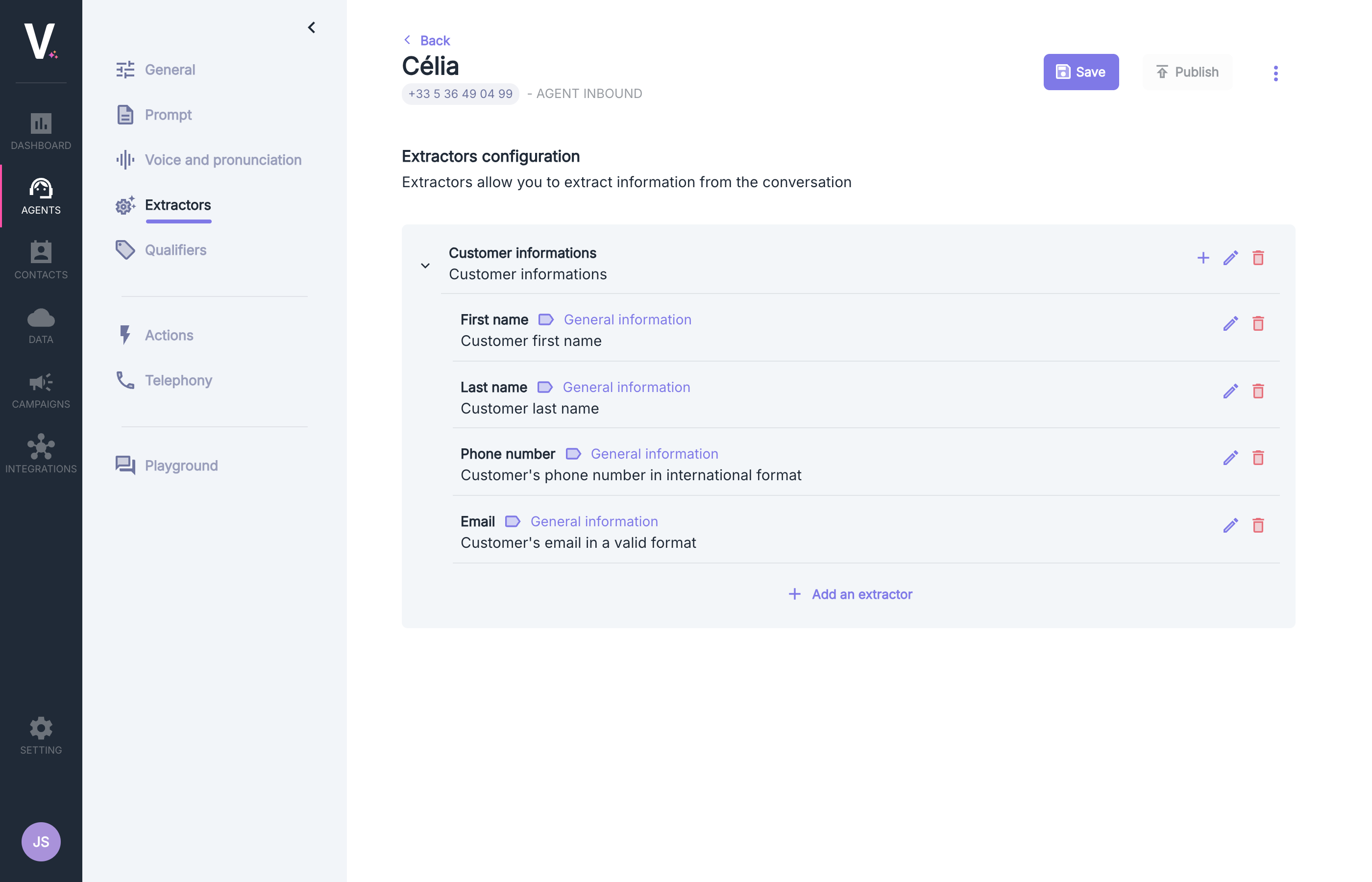The image size is (1372, 882).
Task: Go to Contacts in the sidebar
Action: [x=41, y=260]
